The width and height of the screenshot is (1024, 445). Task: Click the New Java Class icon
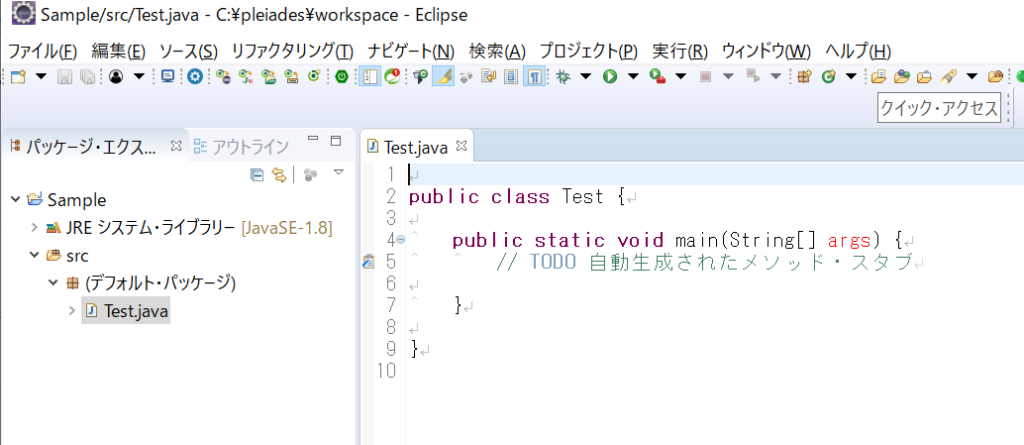(829, 77)
